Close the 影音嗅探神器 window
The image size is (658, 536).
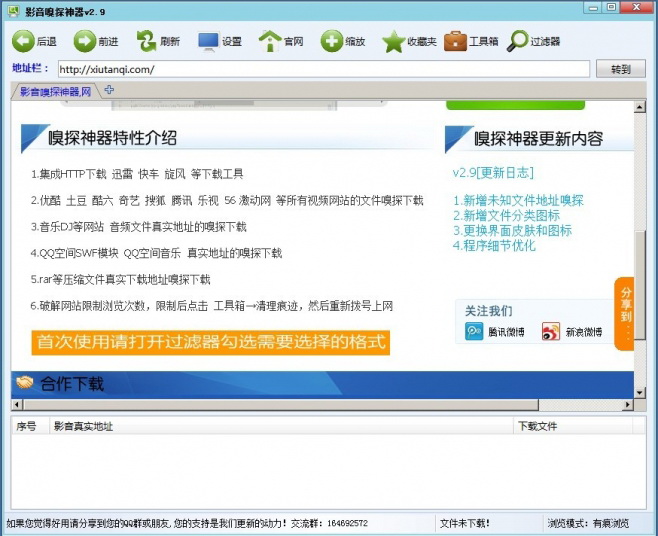(x=637, y=8)
